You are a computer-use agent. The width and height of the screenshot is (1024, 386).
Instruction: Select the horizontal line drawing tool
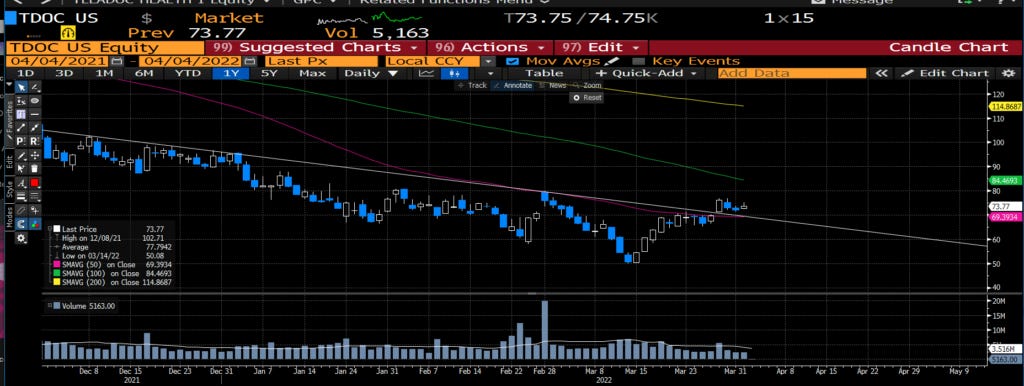[x=35, y=114]
